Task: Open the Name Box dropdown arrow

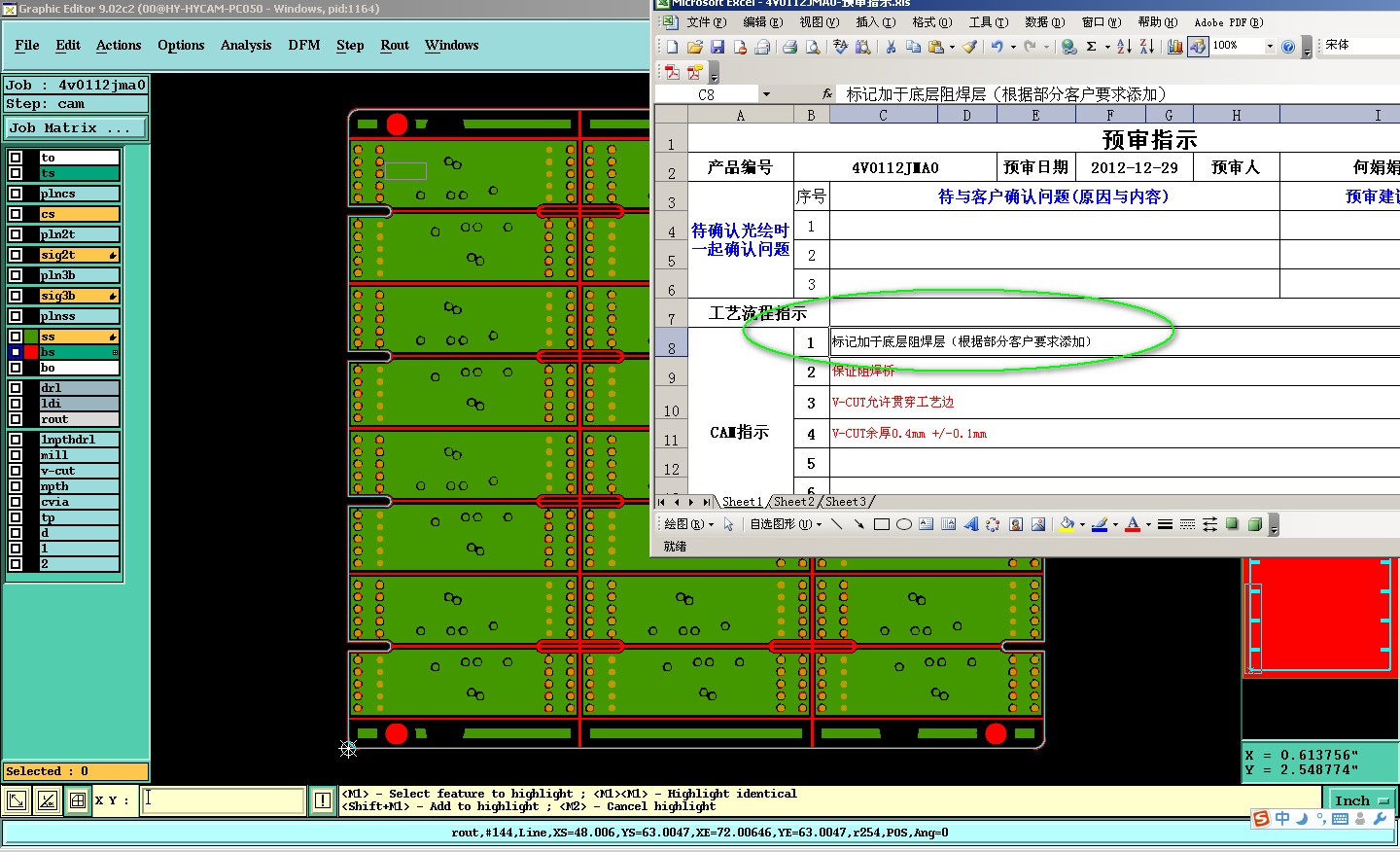Action: pyautogui.click(x=766, y=94)
